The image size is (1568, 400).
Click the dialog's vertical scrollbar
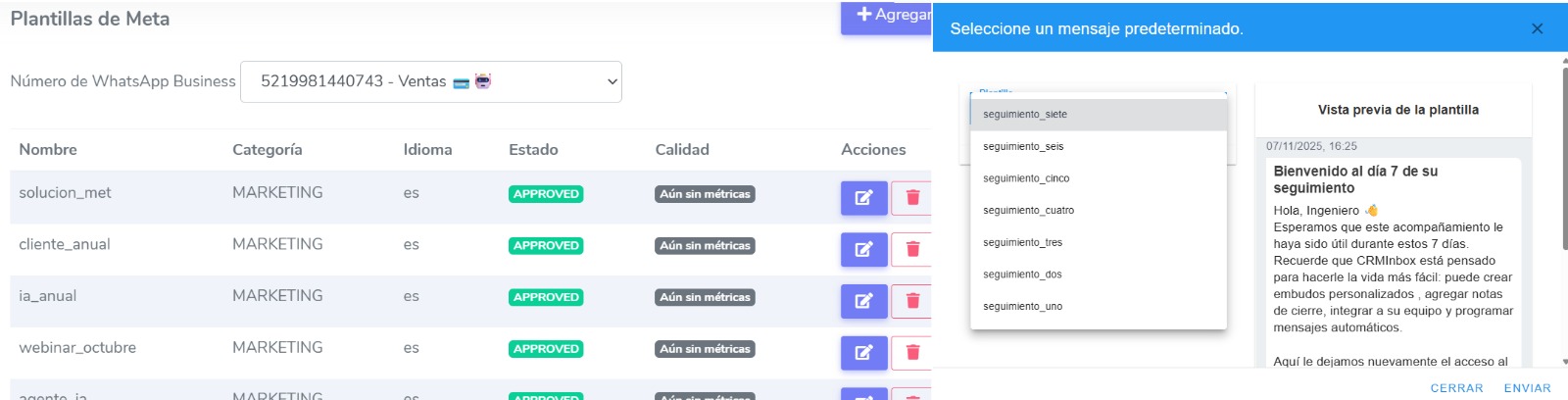(1564, 157)
